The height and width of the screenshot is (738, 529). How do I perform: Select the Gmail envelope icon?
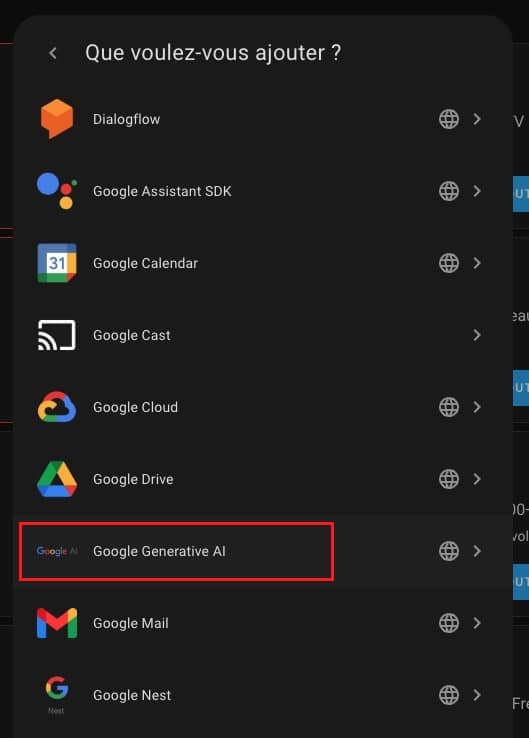[57, 623]
